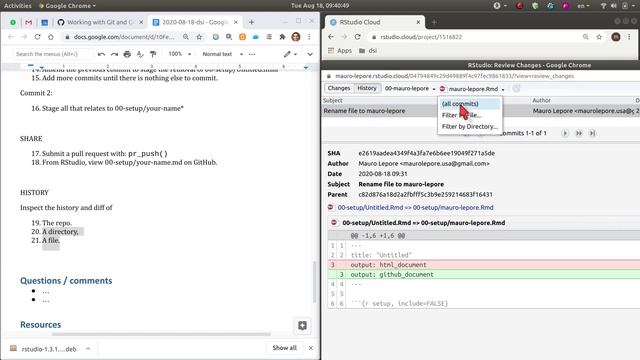The image size is (640, 360).
Task: Open the mauro-lepore.Rmd file filter dropdown
Action: 472,89
